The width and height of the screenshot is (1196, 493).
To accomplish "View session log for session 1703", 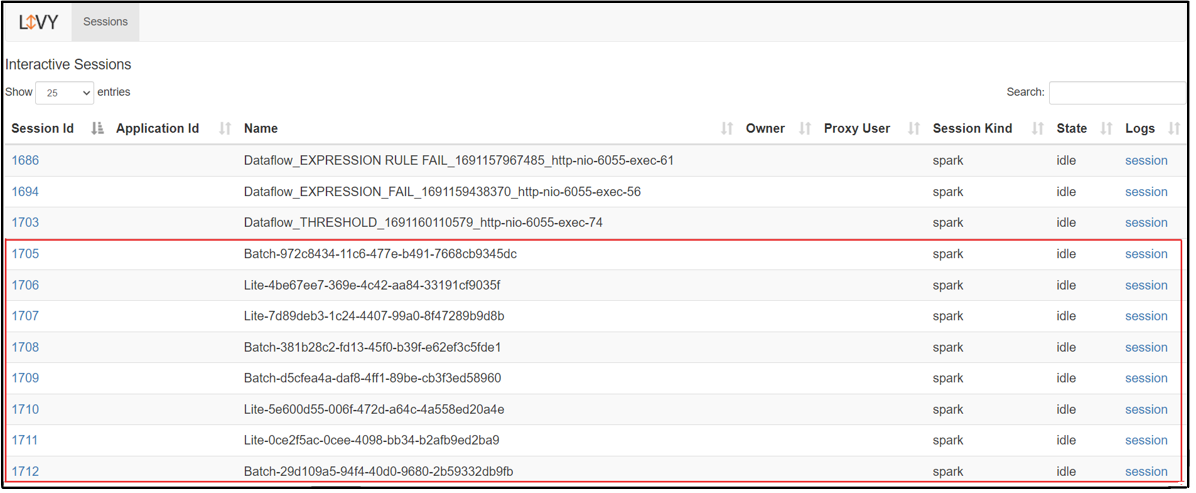I will [x=1146, y=222].
